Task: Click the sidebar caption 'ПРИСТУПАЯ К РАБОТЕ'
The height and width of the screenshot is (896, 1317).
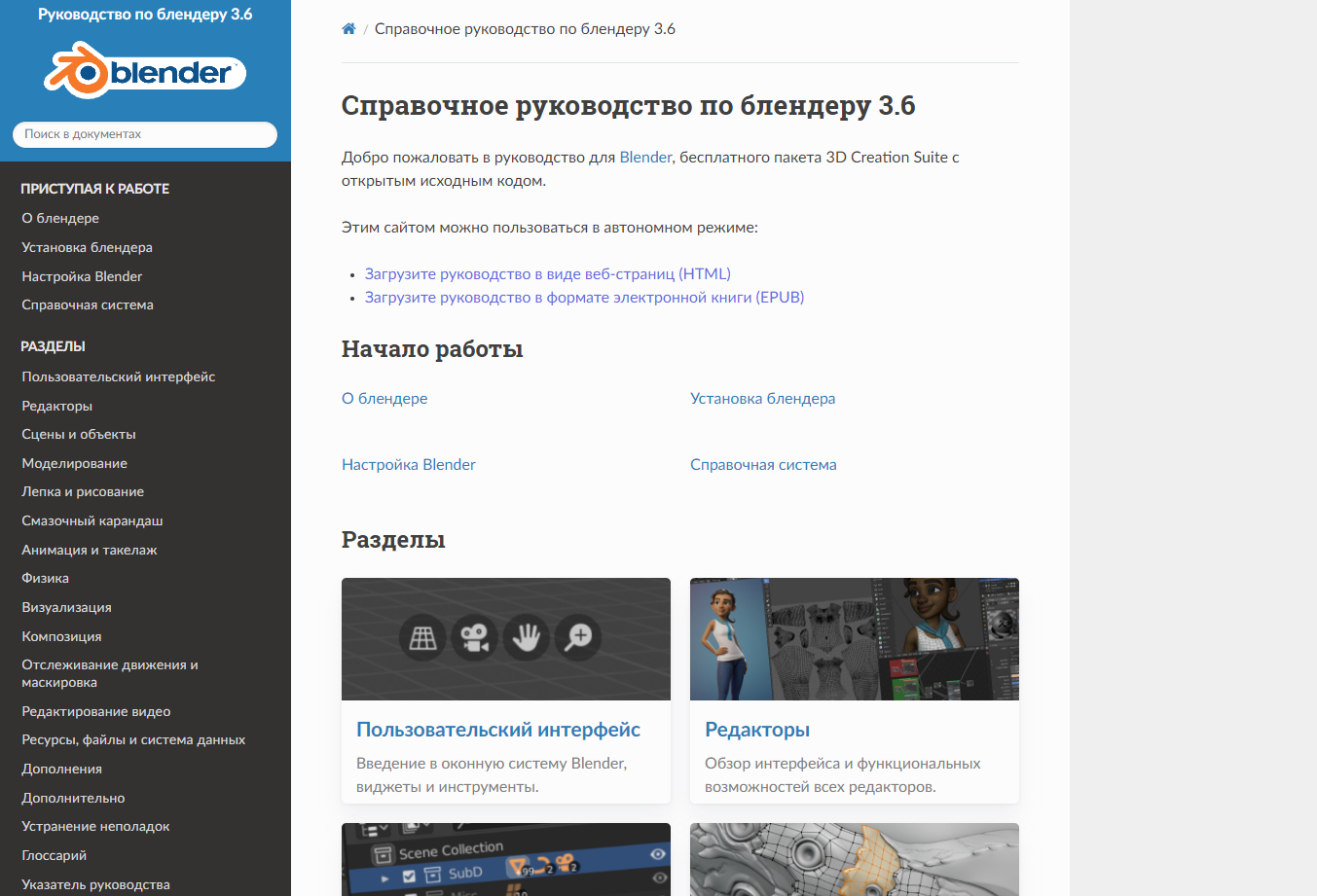Action: [x=95, y=189]
